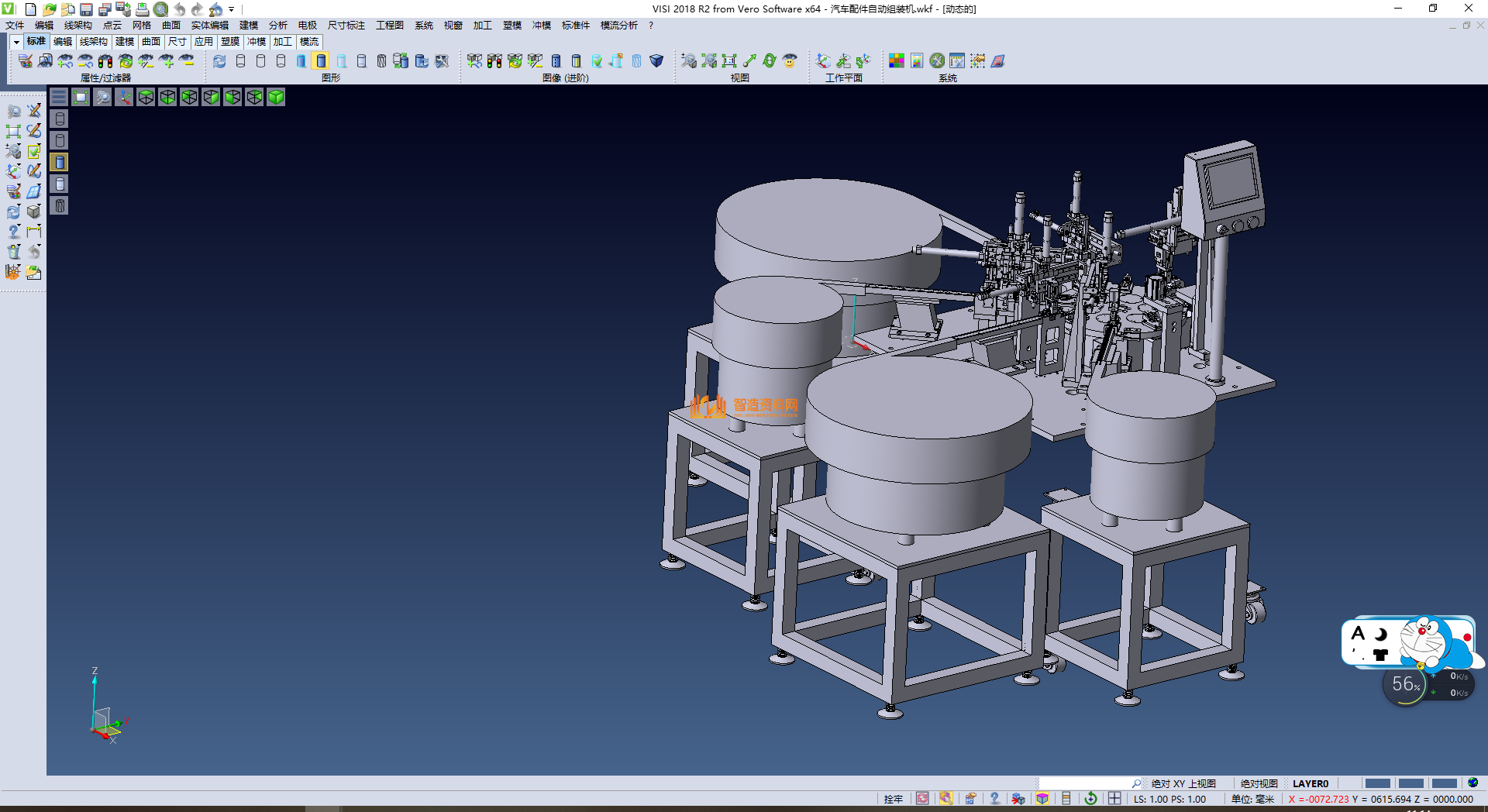The height and width of the screenshot is (812, 1488).
Task: Click the LAYER0 label in status bar
Action: point(1310,783)
